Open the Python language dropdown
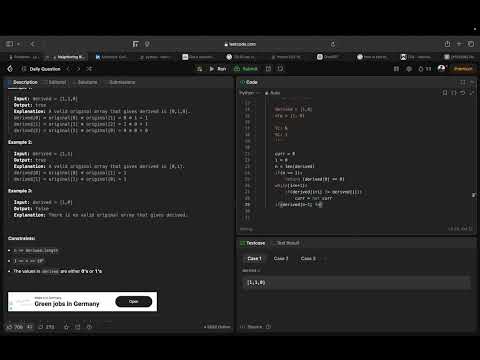This screenshot has width=480, height=360. (249, 93)
